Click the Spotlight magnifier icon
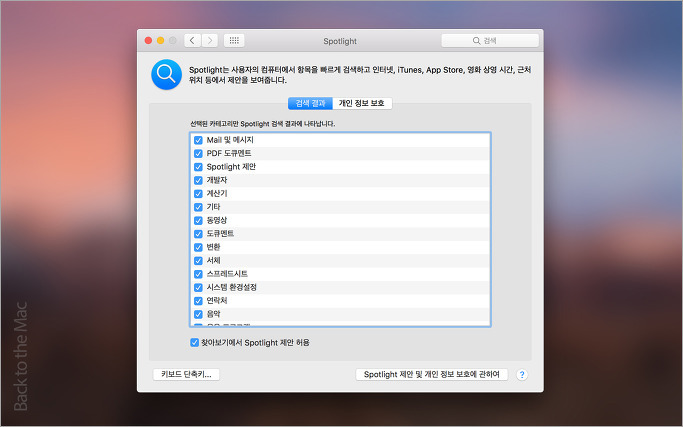Viewport: 683px width, 427px height. (x=166, y=75)
